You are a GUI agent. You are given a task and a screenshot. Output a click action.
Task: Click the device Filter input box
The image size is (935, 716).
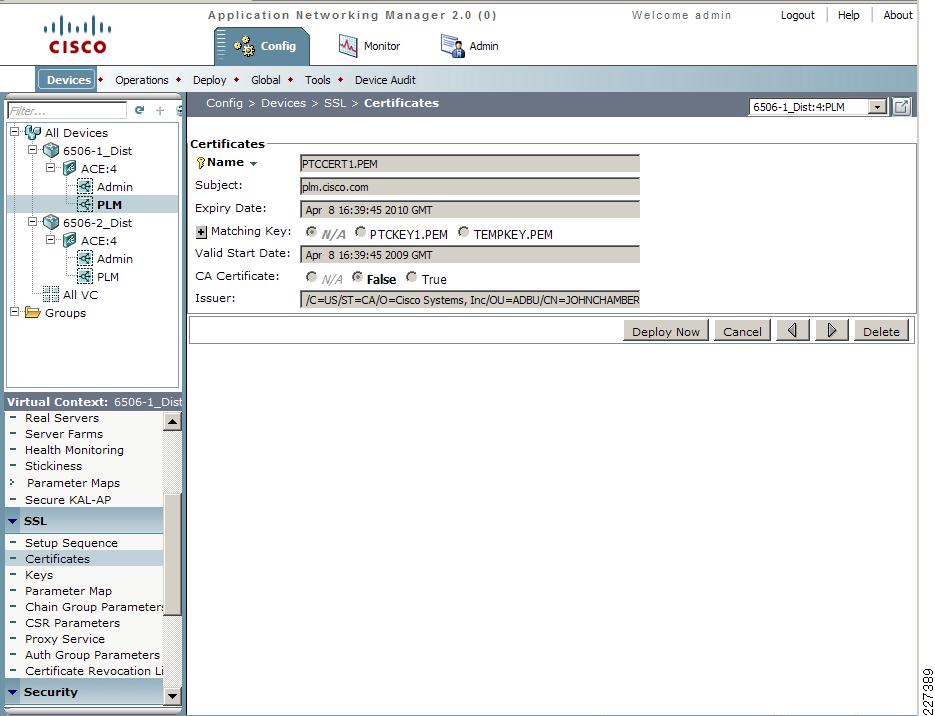[x=67, y=111]
